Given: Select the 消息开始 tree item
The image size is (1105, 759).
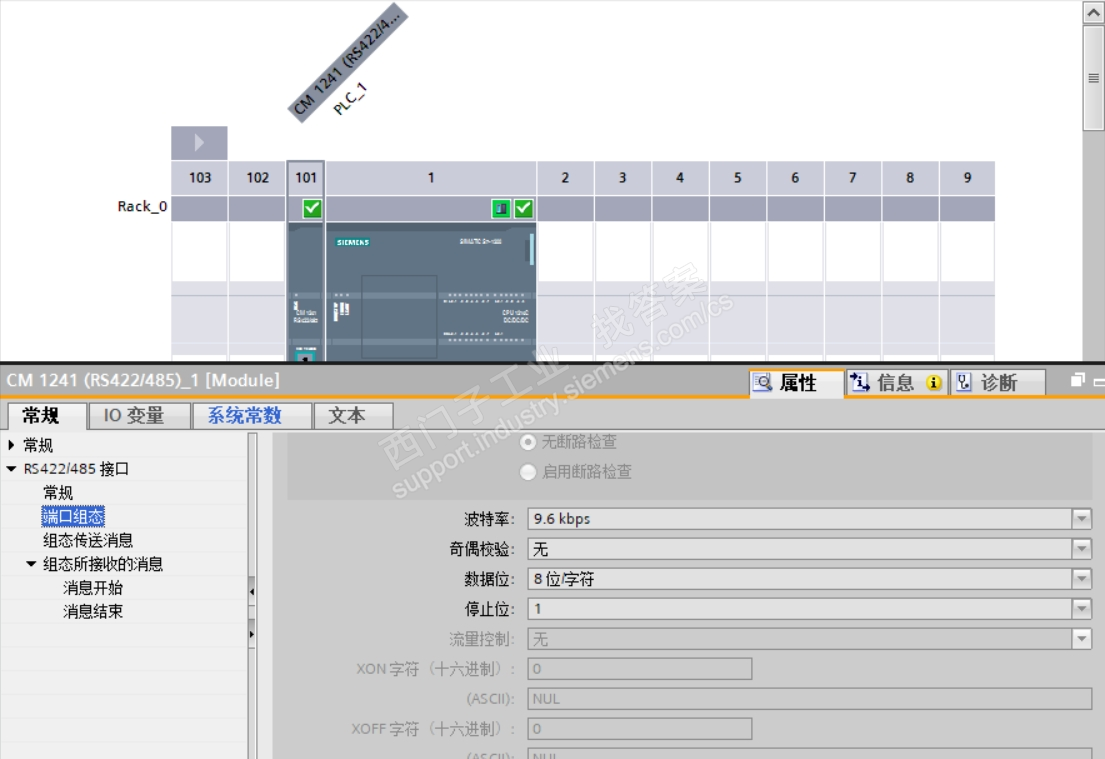Looking at the screenshot, I should 93,588.
